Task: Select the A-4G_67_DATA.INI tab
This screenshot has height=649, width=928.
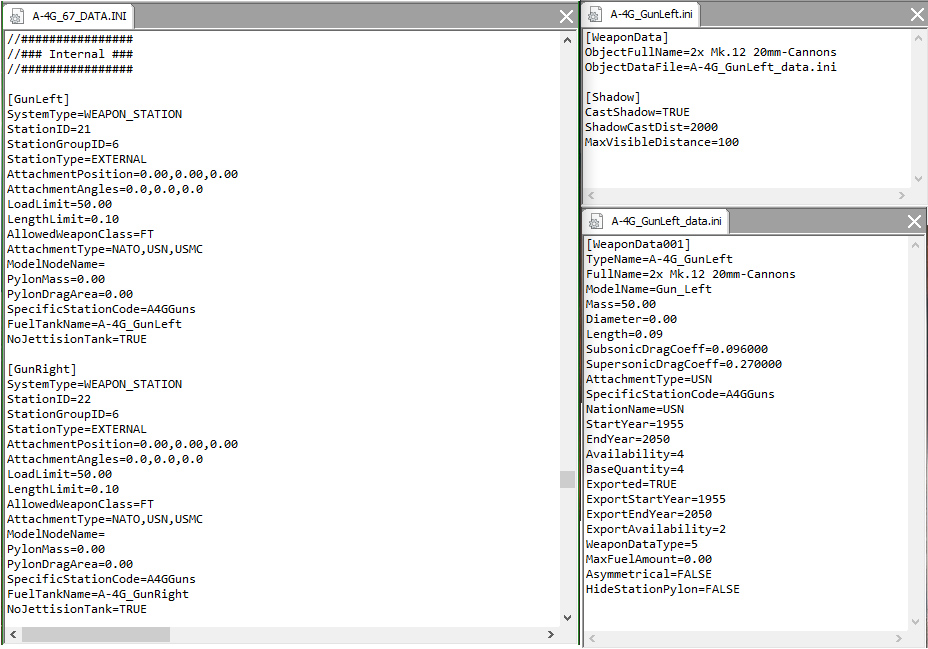Action: coord(69,16)
